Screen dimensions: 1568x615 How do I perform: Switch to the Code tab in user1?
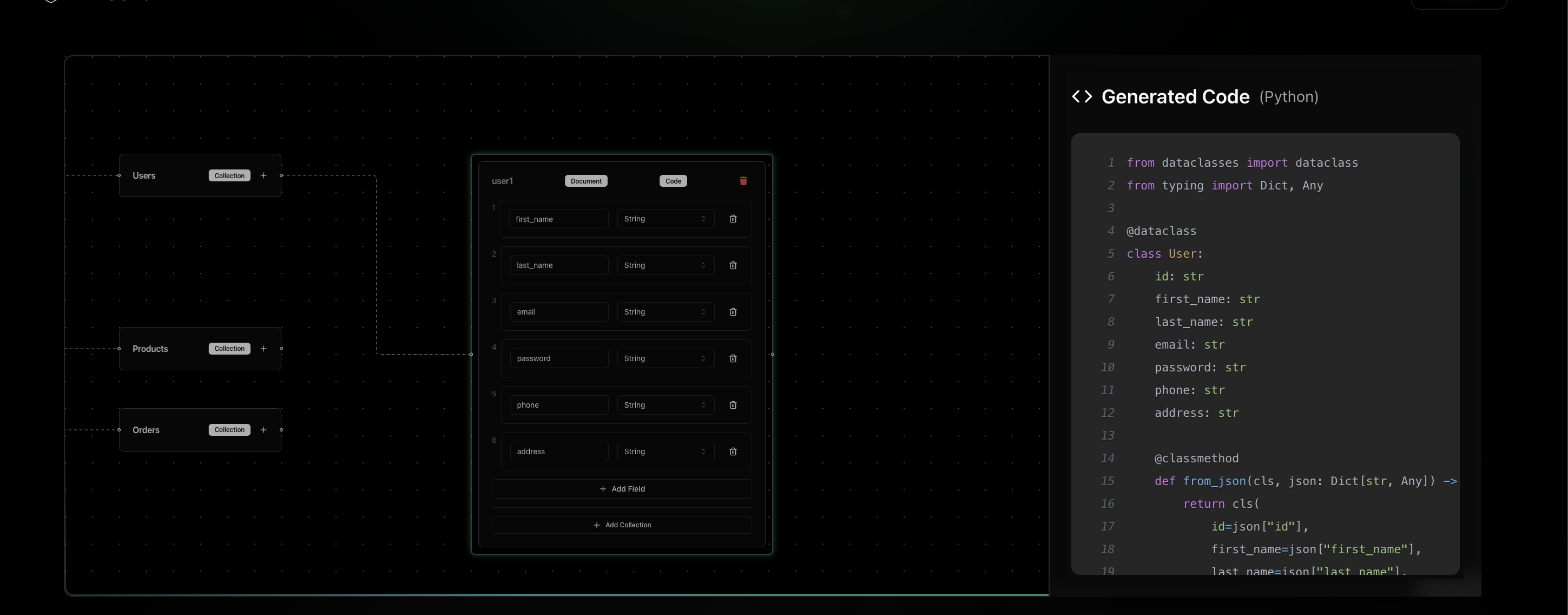673,181
